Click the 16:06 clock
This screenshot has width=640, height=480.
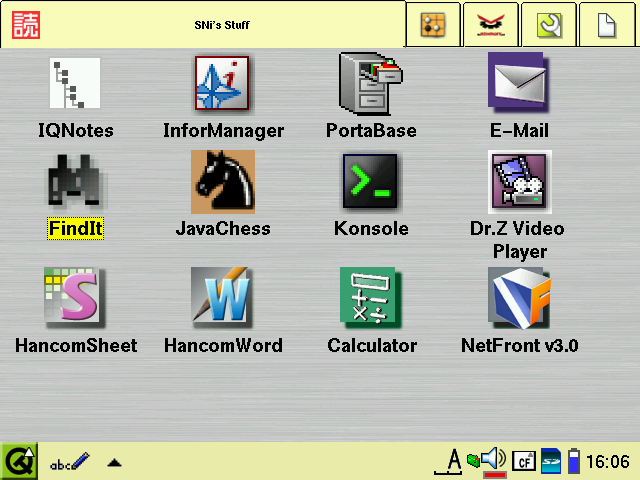point(608,462)
